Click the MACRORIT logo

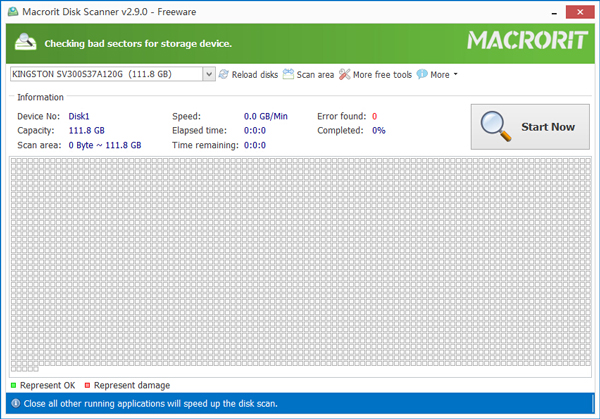tap(527, 40)
